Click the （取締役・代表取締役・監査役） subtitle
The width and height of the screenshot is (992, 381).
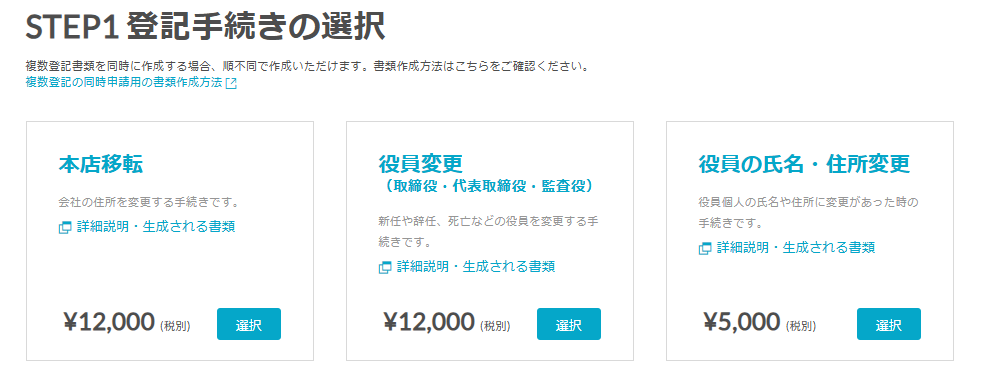tap(488, 187)
